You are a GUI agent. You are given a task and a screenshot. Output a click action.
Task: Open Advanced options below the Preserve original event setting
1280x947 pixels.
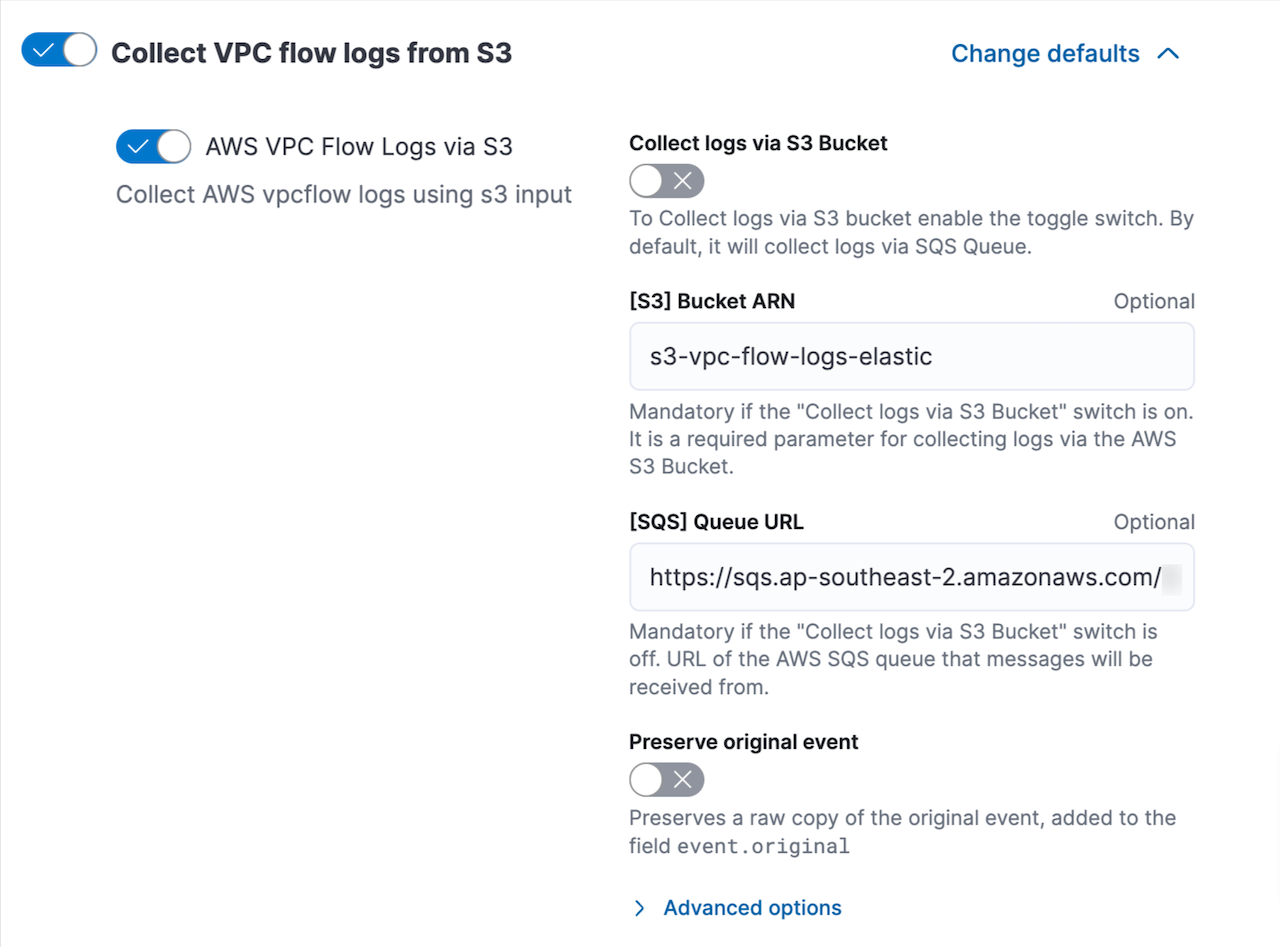coord(751,908)
